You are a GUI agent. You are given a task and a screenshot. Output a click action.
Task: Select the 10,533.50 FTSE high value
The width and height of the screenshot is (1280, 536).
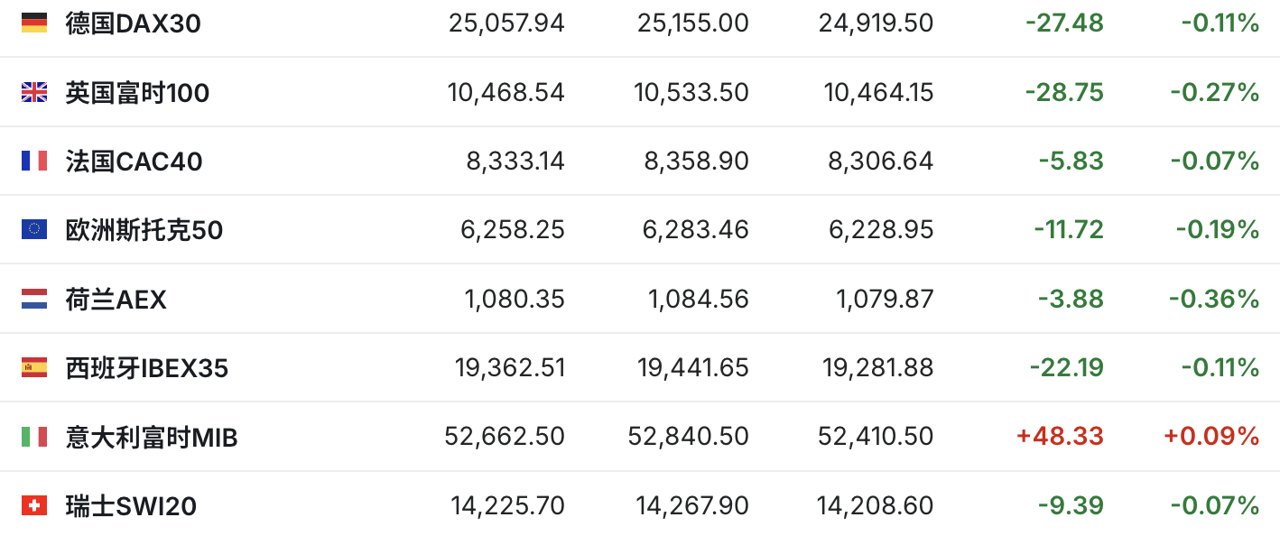tap(691, 92)
